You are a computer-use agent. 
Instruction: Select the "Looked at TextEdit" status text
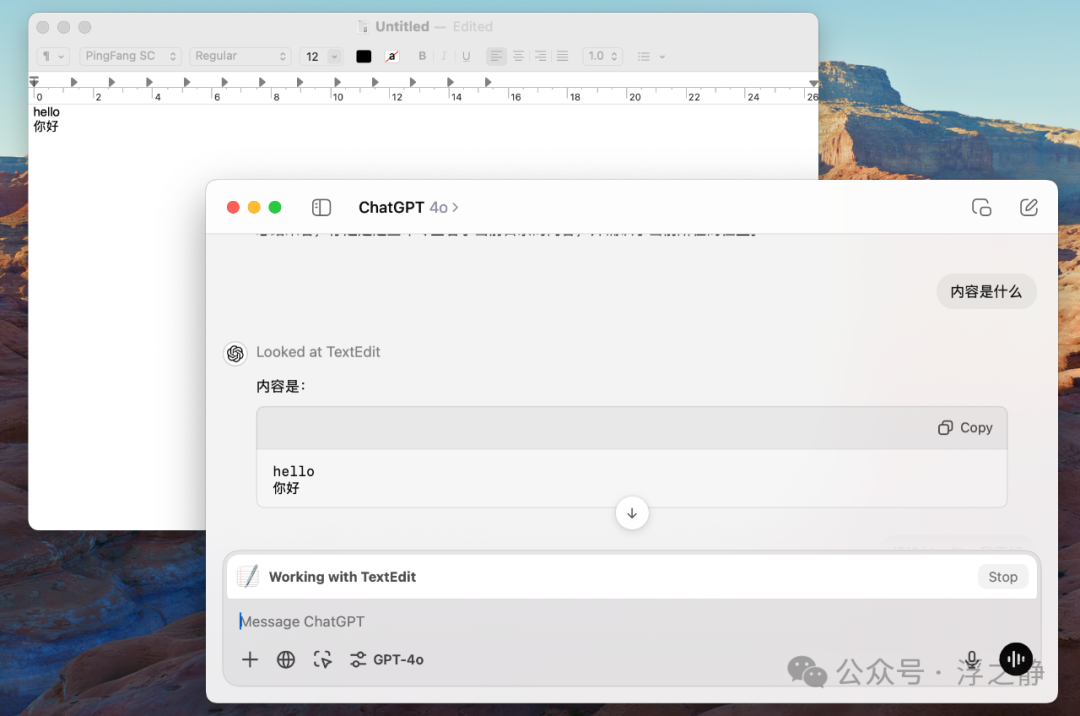pos(318,352)
